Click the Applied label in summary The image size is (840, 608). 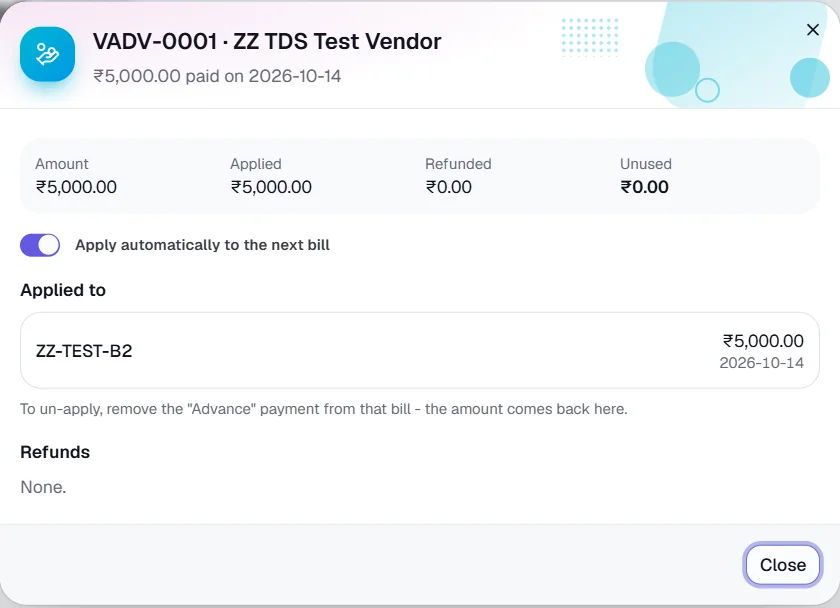click(256, 164)
